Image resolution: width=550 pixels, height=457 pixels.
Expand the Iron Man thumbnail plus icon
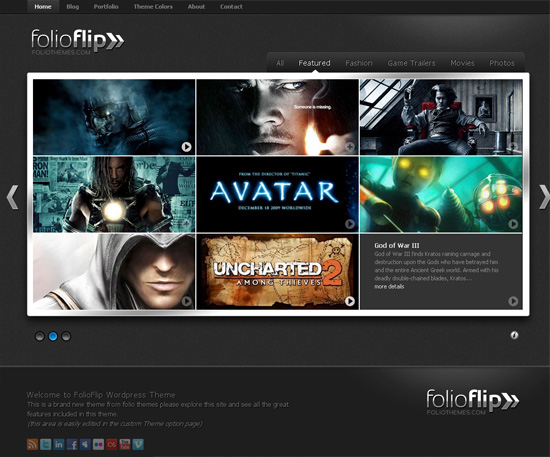coord(186,224)
